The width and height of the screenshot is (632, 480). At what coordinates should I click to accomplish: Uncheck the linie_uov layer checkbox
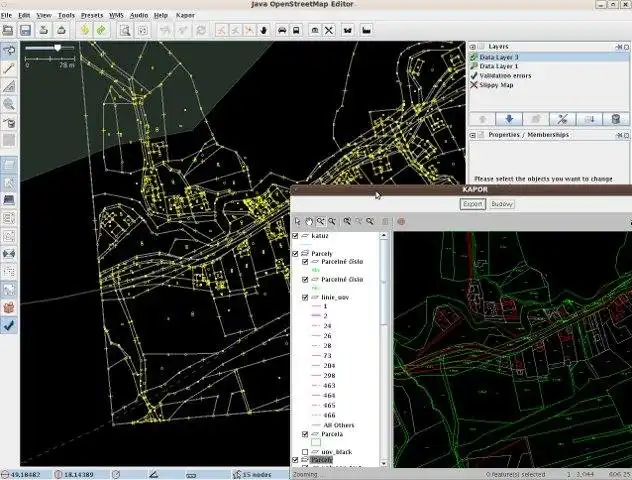pos(305,297)
